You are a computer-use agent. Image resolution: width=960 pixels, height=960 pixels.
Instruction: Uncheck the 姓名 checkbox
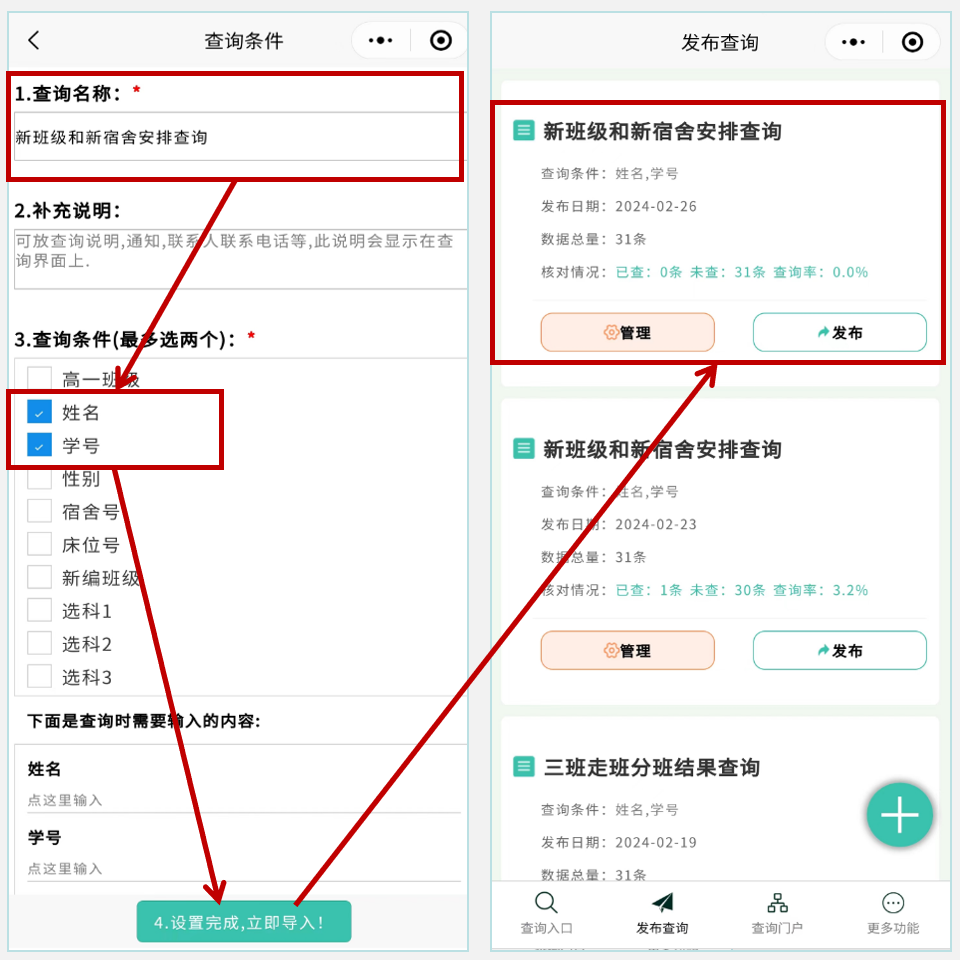click(39, 412)
